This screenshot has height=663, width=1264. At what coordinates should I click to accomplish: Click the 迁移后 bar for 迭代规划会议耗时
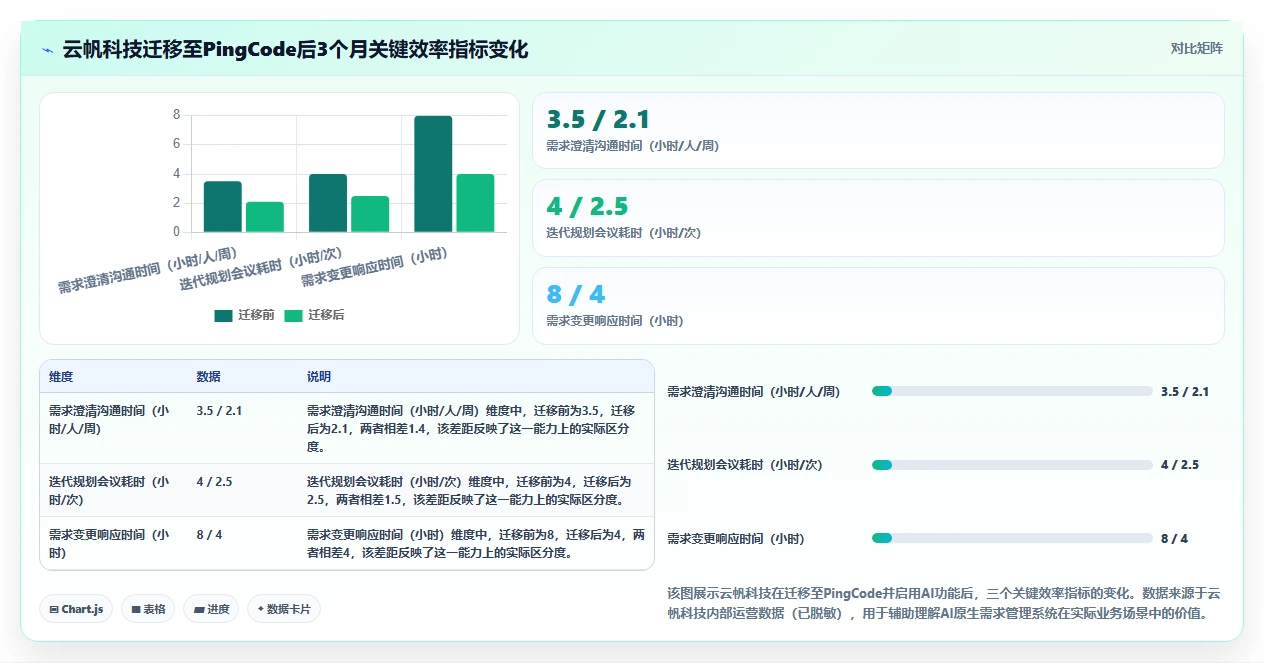pyautogui.click(x=370, y=214)
